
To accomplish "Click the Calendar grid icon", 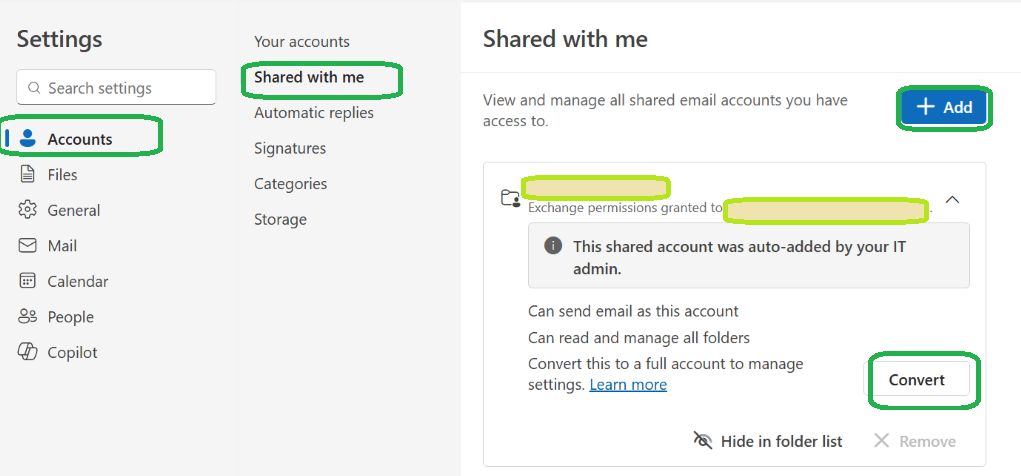I will pyautogui.click(x=27, y=281).
